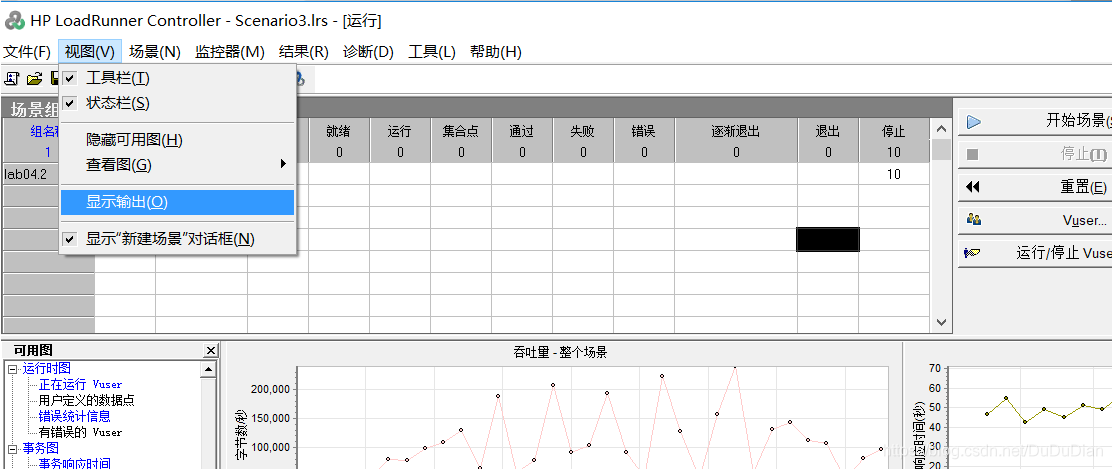Click the New Scenario toolbar icon
Viewport: 1112px width, 469px height.
pos(11,79)
